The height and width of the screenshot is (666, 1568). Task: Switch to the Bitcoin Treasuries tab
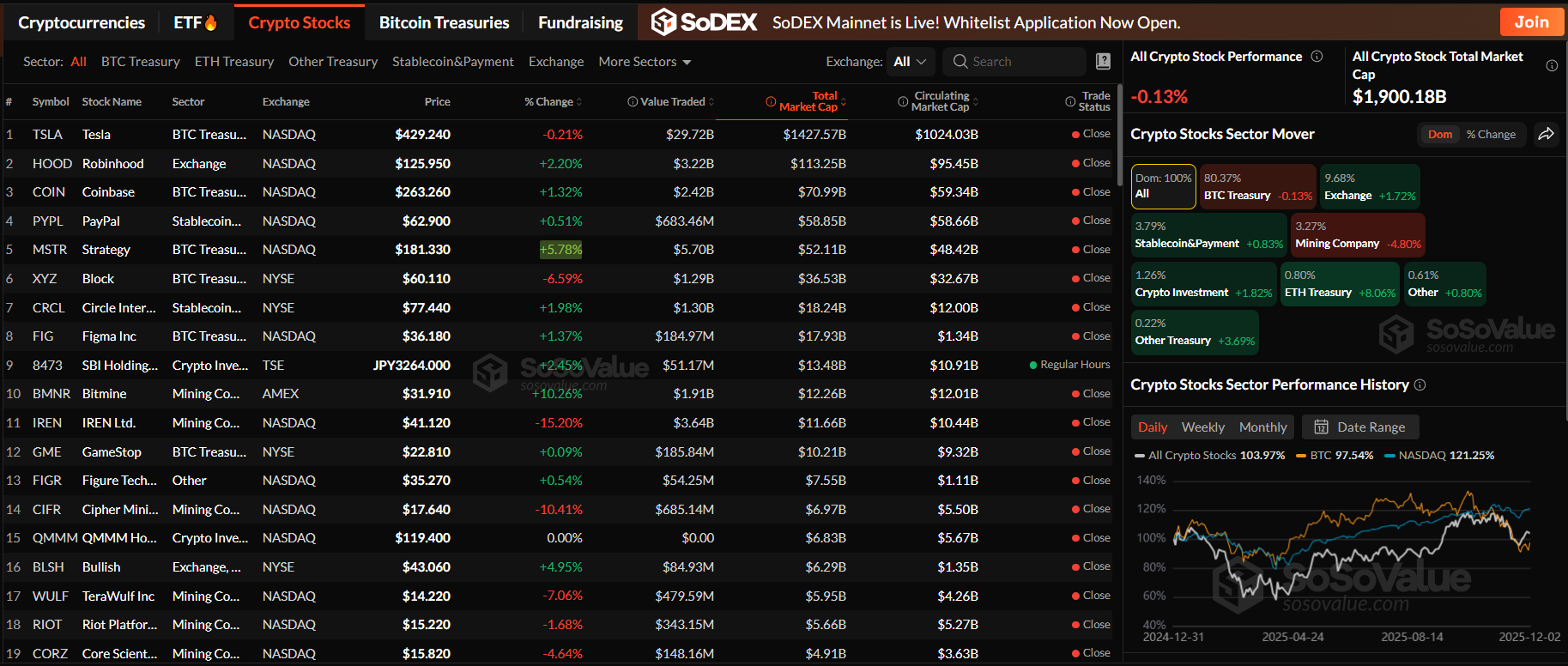tap(444, 23)
